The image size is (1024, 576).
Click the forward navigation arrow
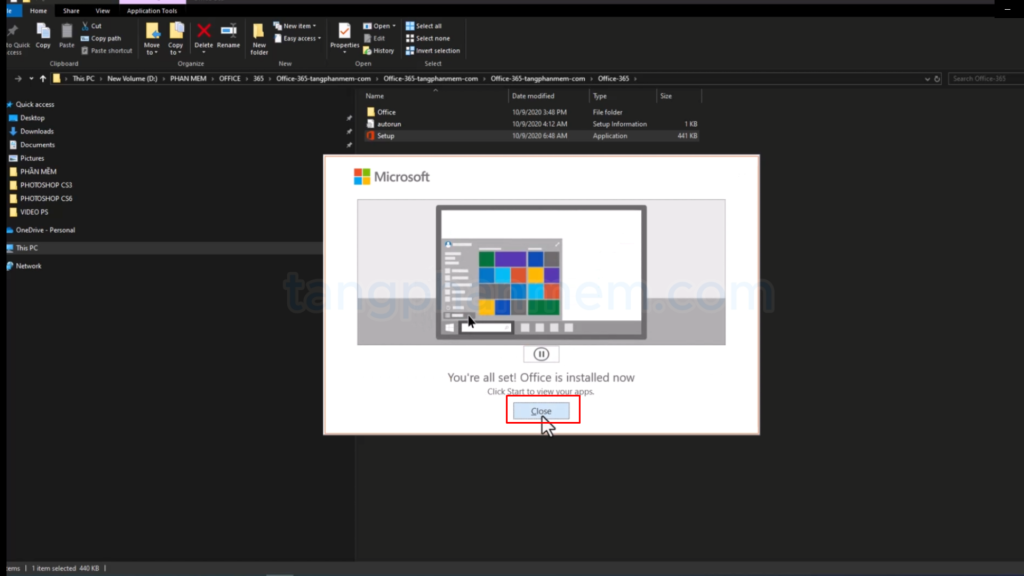click(18, 78)
